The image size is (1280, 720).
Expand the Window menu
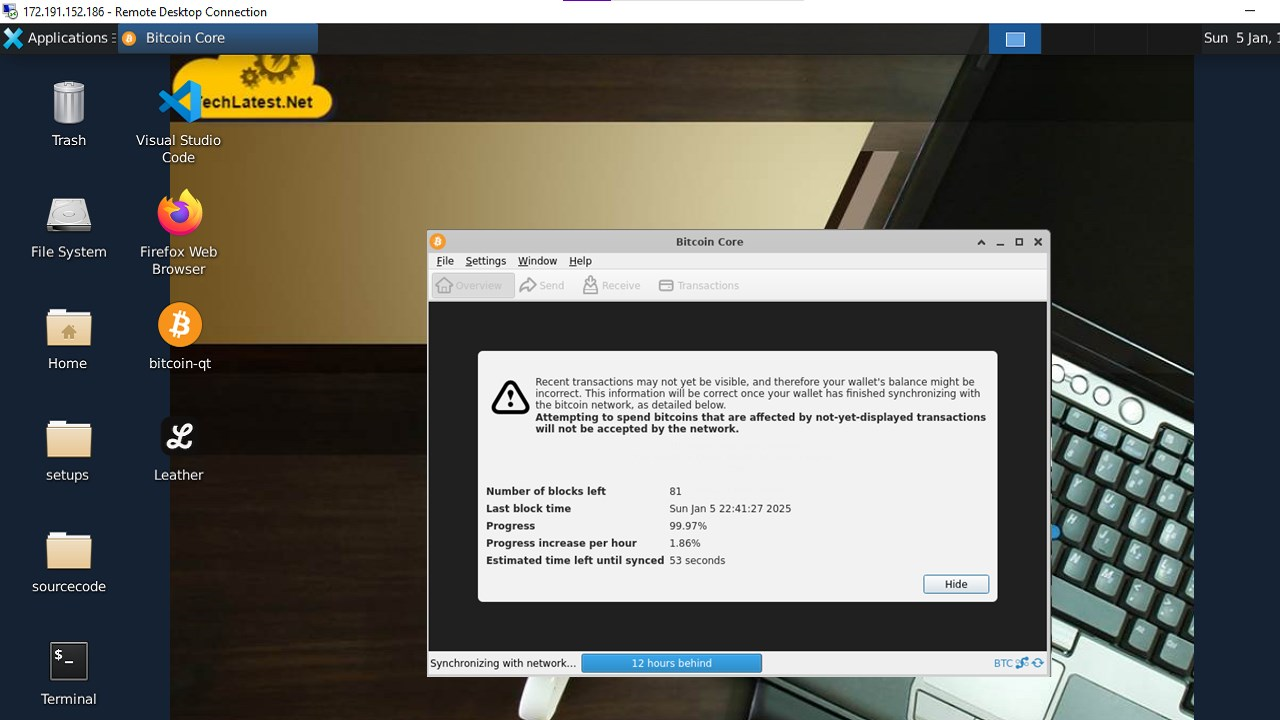(537, 261)
